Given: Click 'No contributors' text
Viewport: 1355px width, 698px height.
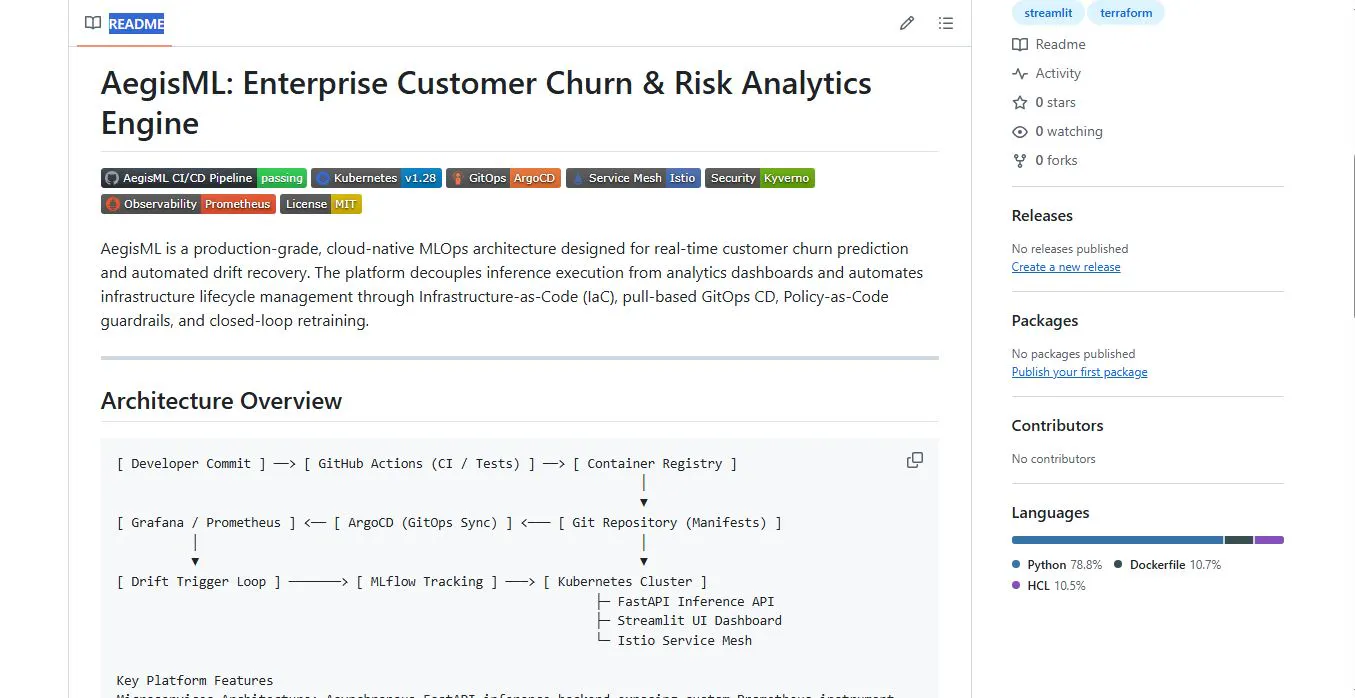Looking at the screenshot, I should (x=1054, y=459).
